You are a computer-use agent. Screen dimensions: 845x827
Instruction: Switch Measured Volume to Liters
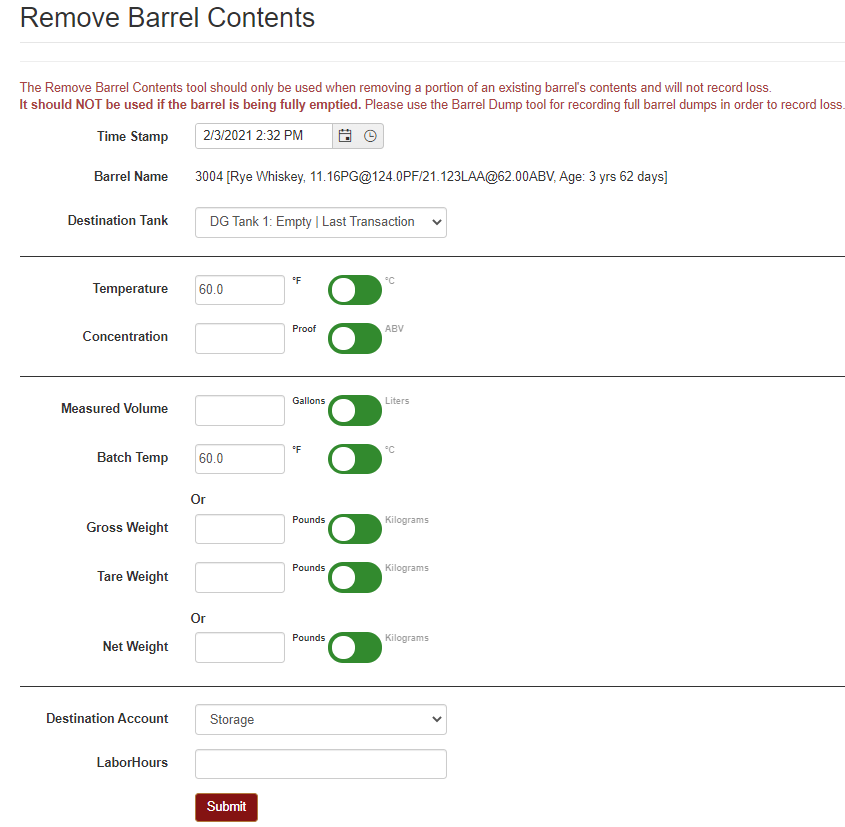coord(355,410)
